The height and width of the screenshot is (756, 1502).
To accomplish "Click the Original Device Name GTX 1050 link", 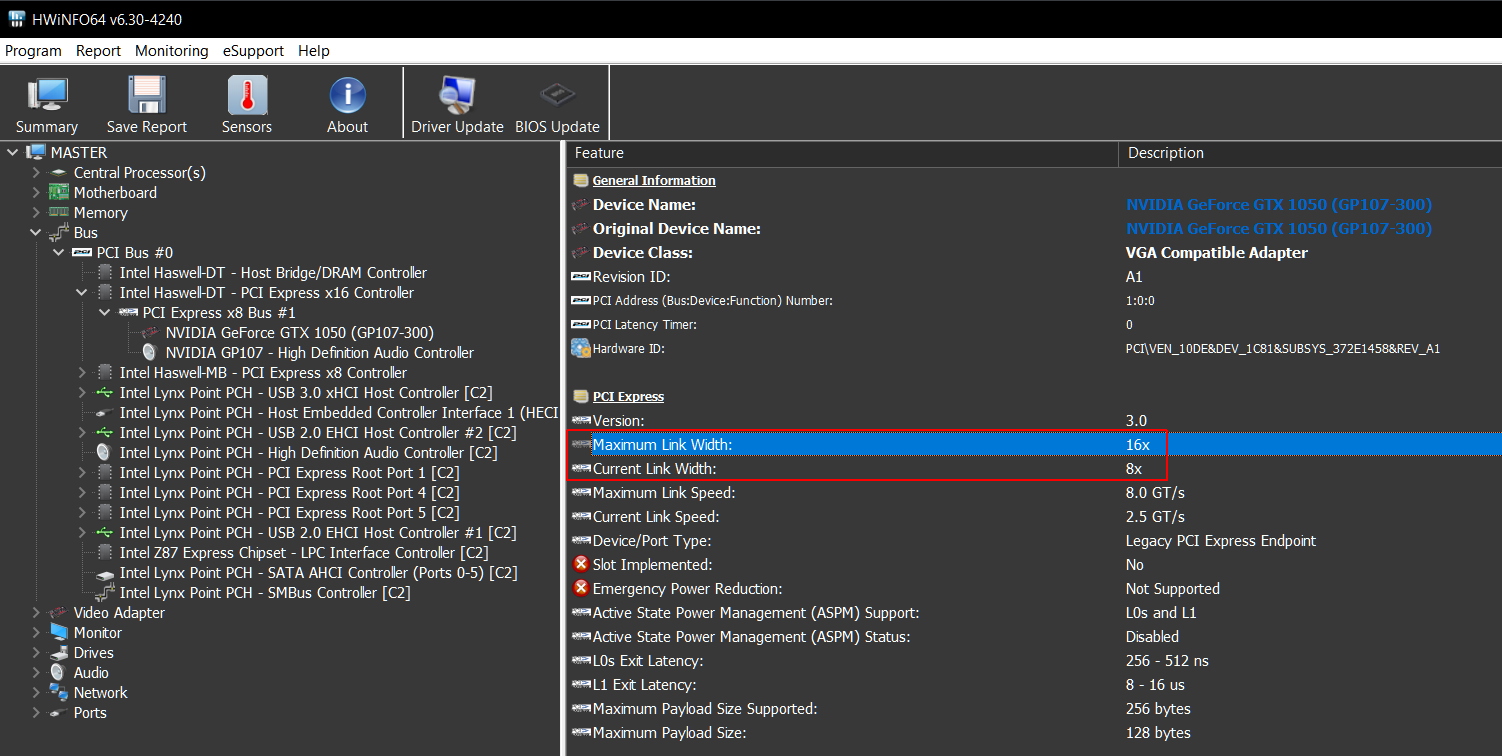I will (1279, 228).
